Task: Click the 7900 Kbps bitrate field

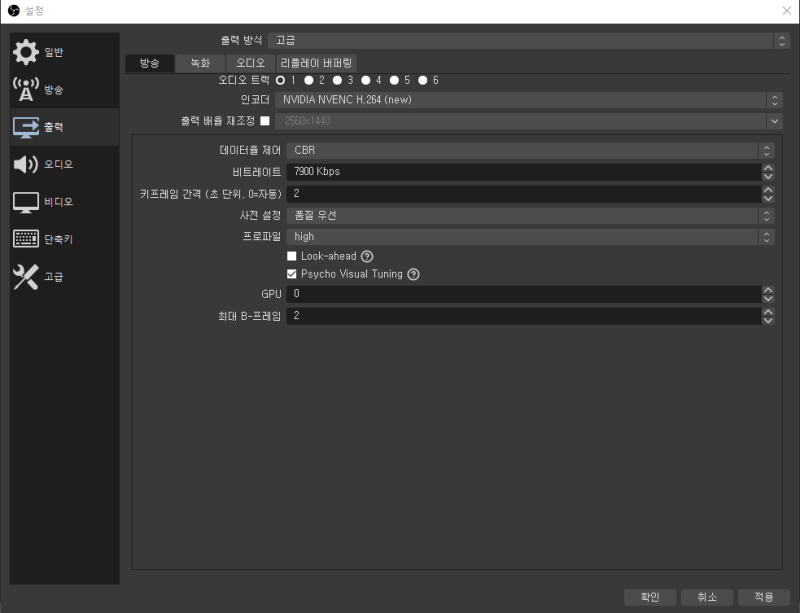Action: [x=520, y=172]
